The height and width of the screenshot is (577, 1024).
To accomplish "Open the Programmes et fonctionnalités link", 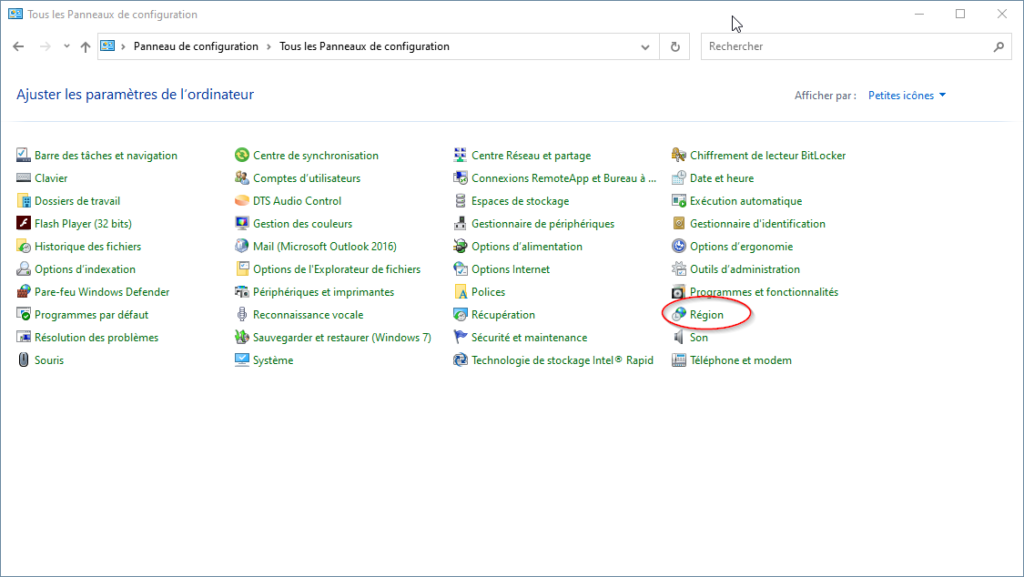I will coord(764,292).
